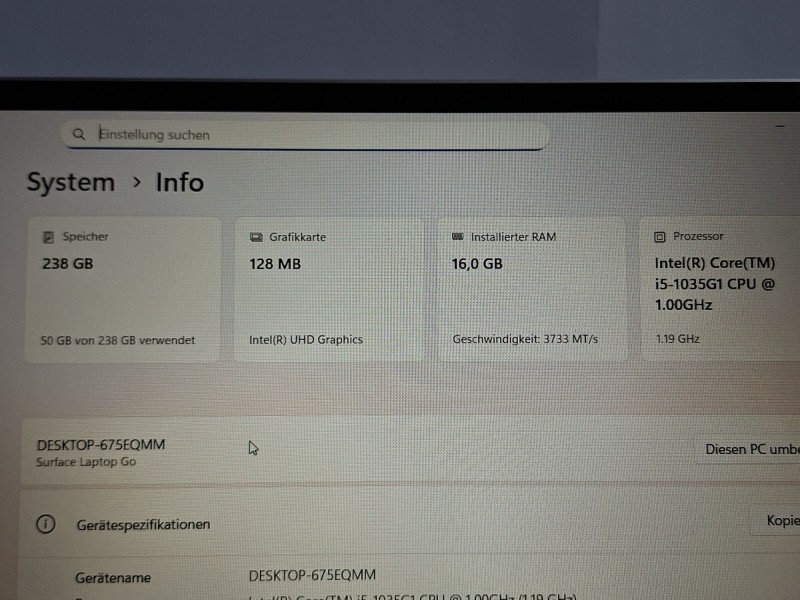800x600 pixels.
Task: Click the Grafikkarte display icon
Action: coord(255,238)
